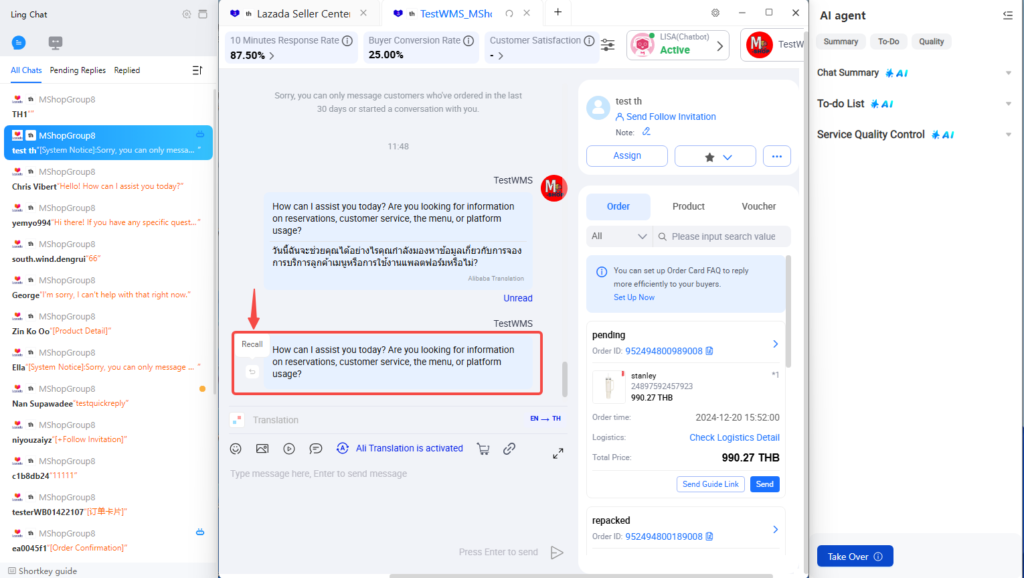Image resolution: width=1024 pixels, height=578 pixels.
Task: Click the link attachment icon
Action: [x=509, y=449]
